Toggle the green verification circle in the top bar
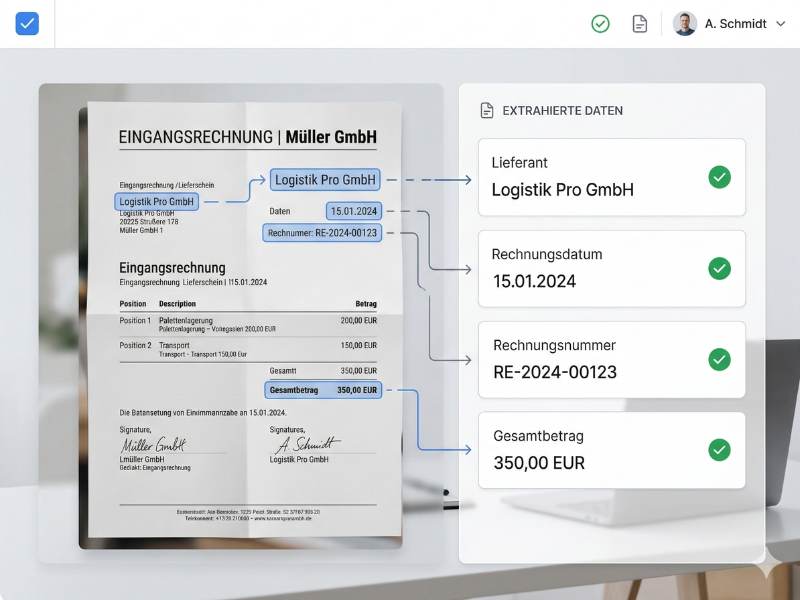 (600, 22)
